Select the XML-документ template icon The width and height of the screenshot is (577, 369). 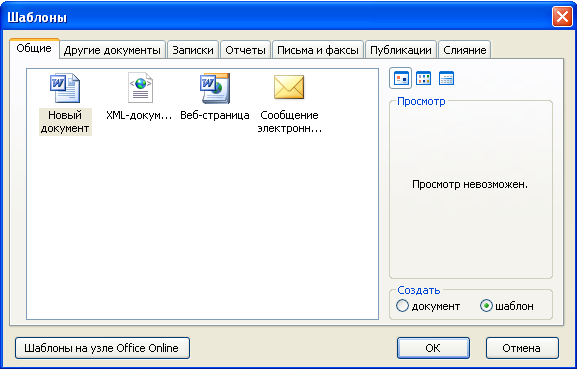140,88
